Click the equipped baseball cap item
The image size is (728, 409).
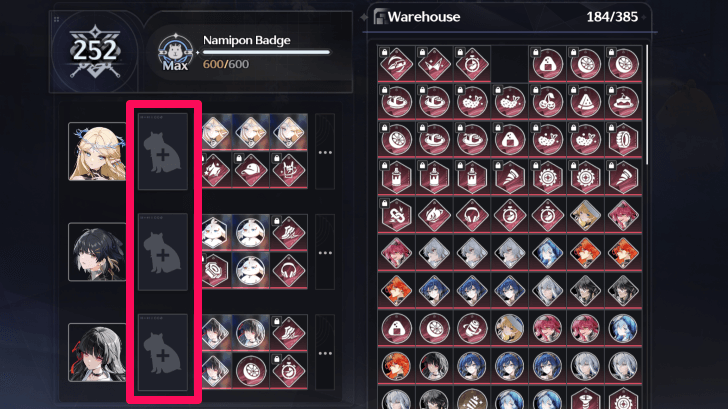pos(251,170)
